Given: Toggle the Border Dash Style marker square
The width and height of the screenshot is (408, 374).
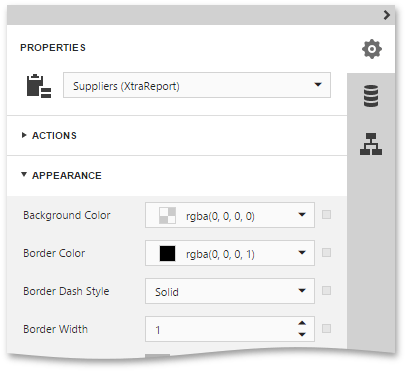Looking at the screenshot, I should pos(326,290).
